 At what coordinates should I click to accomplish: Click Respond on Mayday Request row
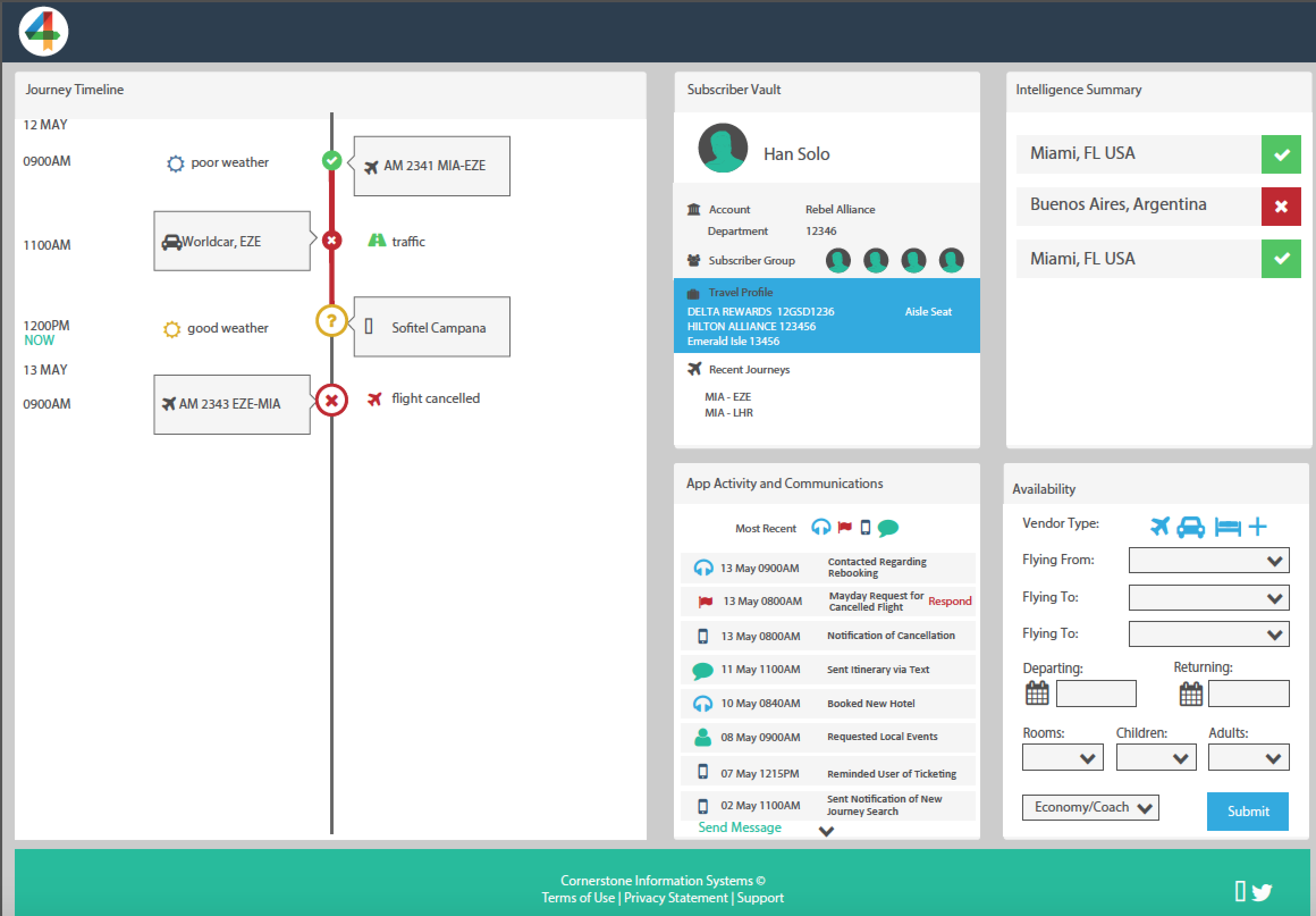coord(950,601)
